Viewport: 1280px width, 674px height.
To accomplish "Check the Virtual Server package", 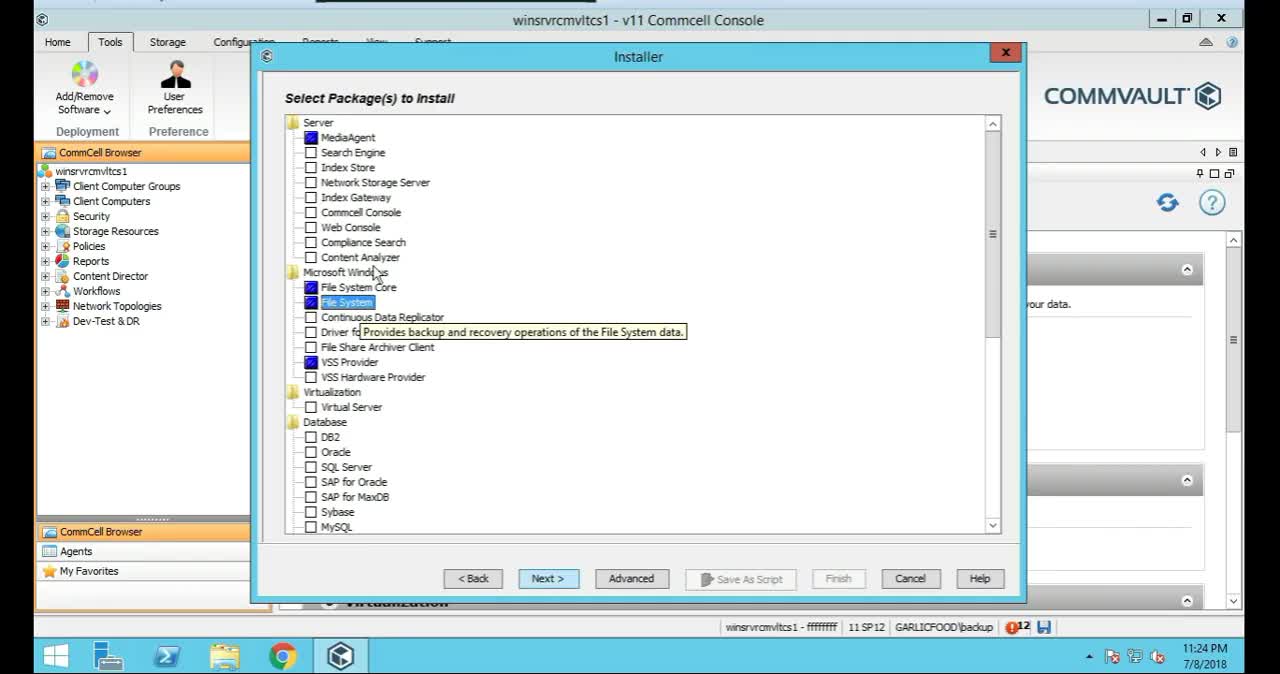I will [311, 408].
